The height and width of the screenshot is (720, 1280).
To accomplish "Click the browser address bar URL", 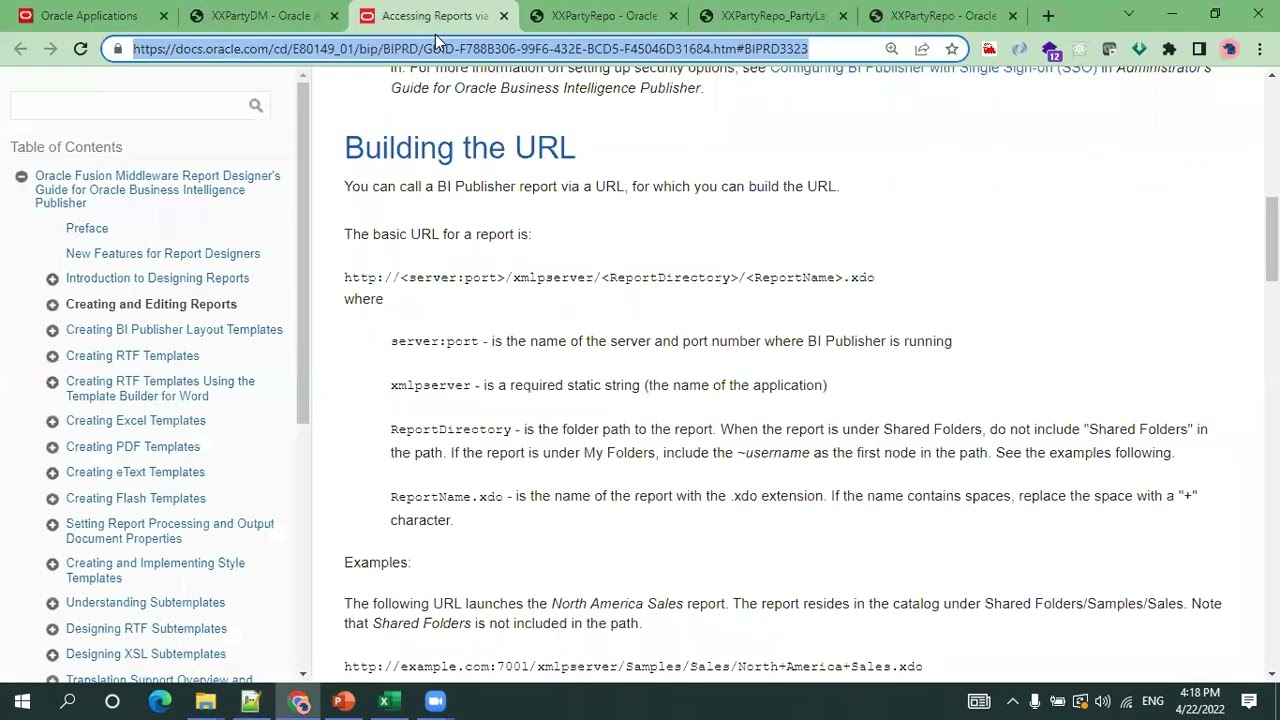I will point(470,49).
